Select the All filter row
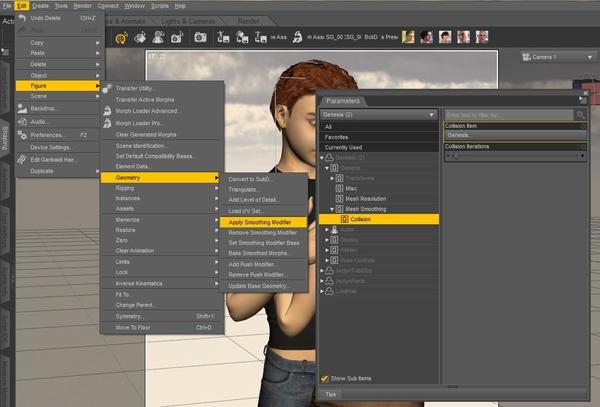 tap(379, 127)
